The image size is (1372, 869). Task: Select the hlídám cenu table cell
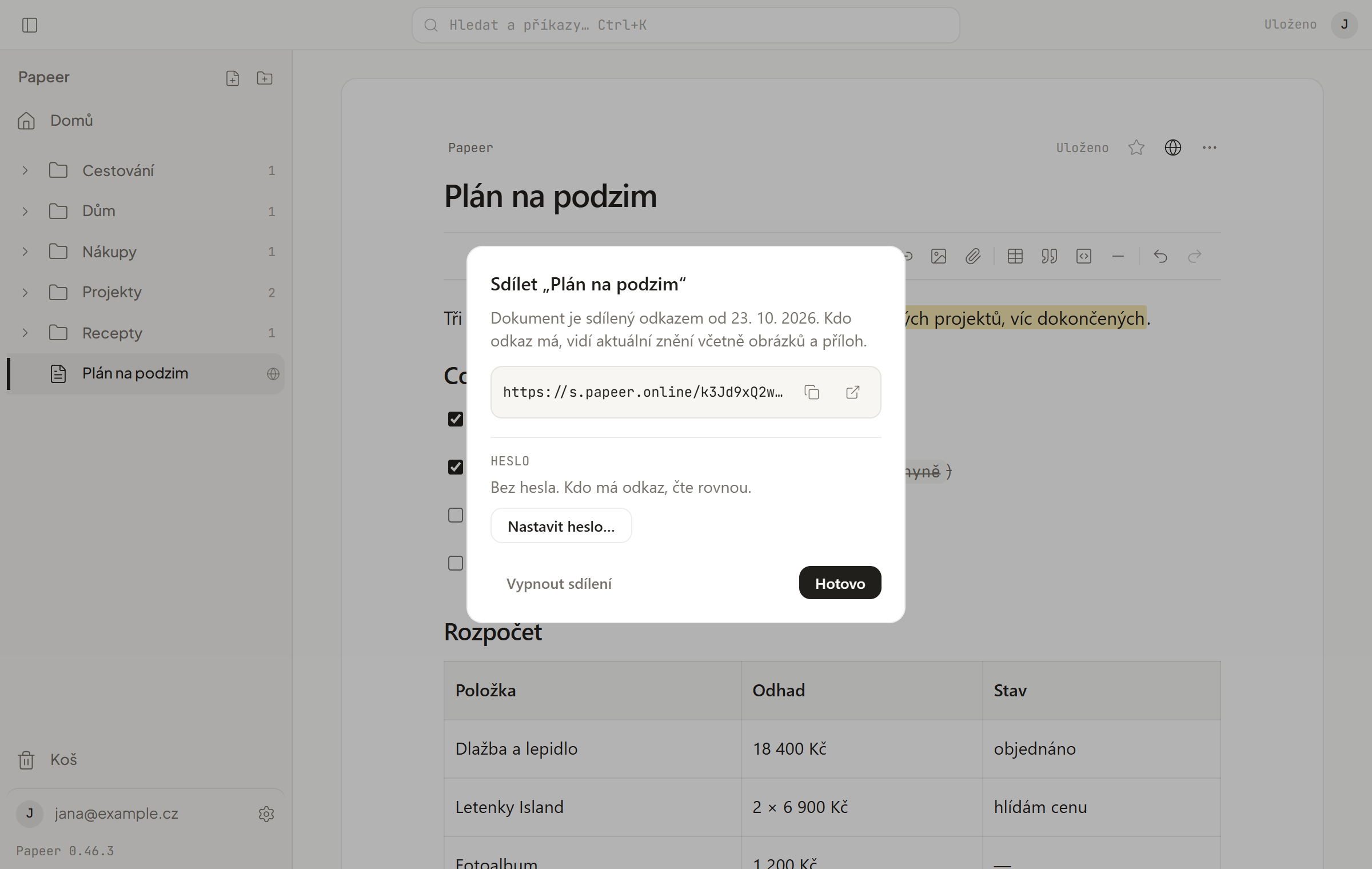(x=1101, y=807)
